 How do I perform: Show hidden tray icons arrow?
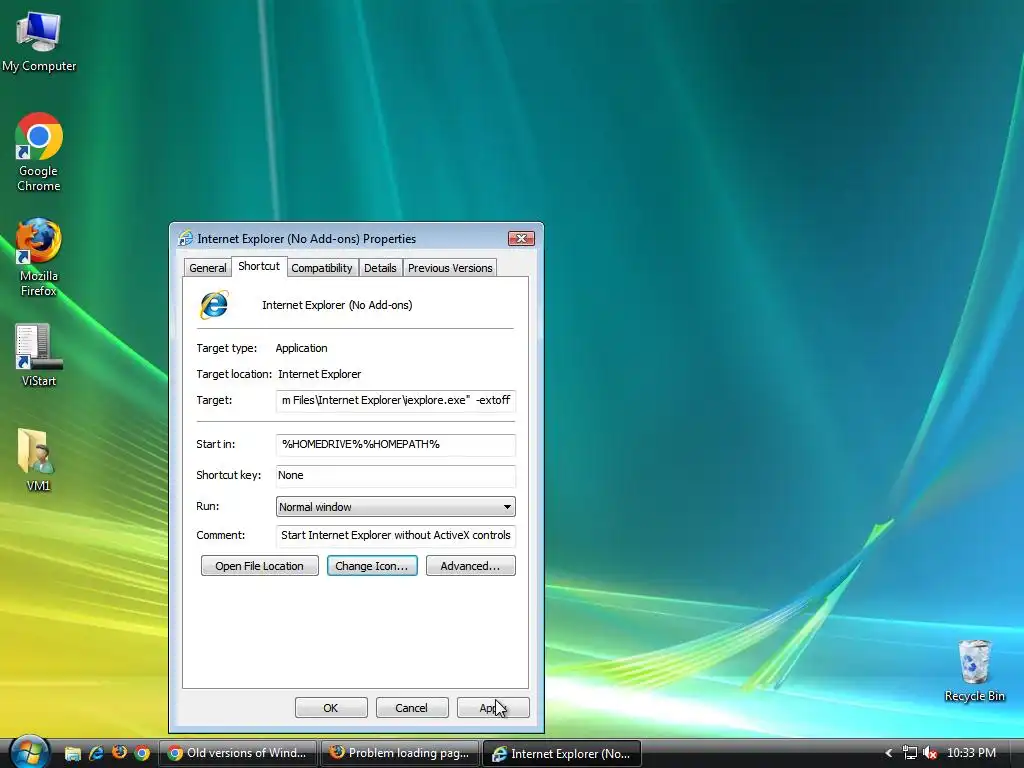pos(888,753)
